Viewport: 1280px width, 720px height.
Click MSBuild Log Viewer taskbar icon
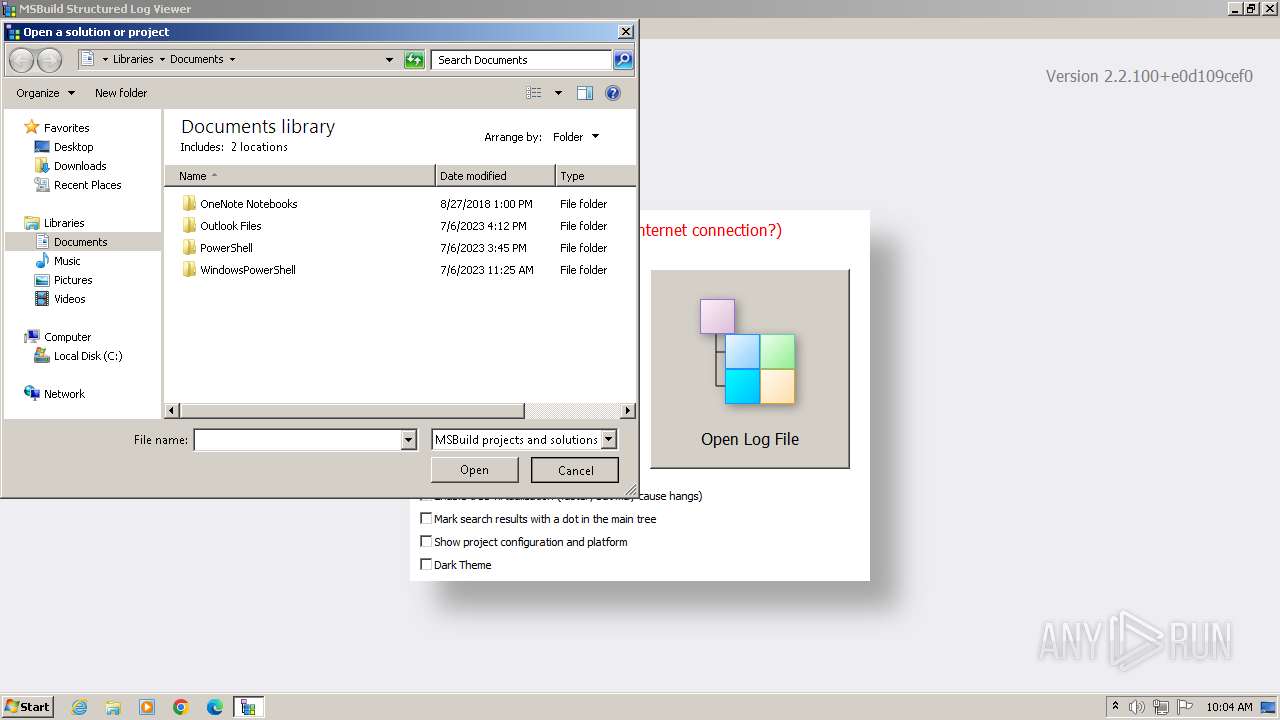[248, 707]
